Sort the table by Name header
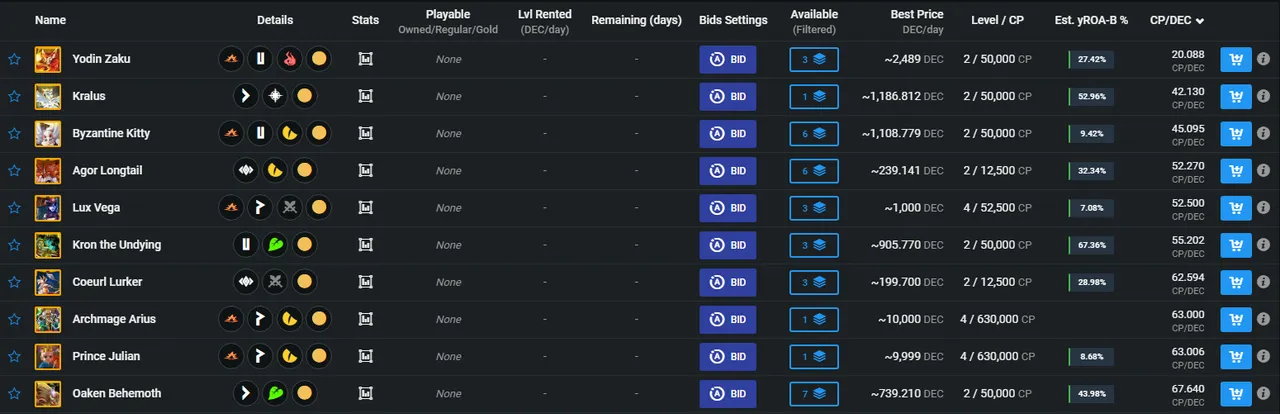 50,20
